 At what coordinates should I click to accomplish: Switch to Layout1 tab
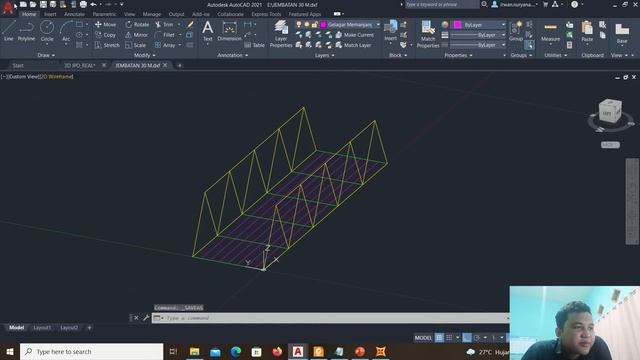click(x=42, y=327)
